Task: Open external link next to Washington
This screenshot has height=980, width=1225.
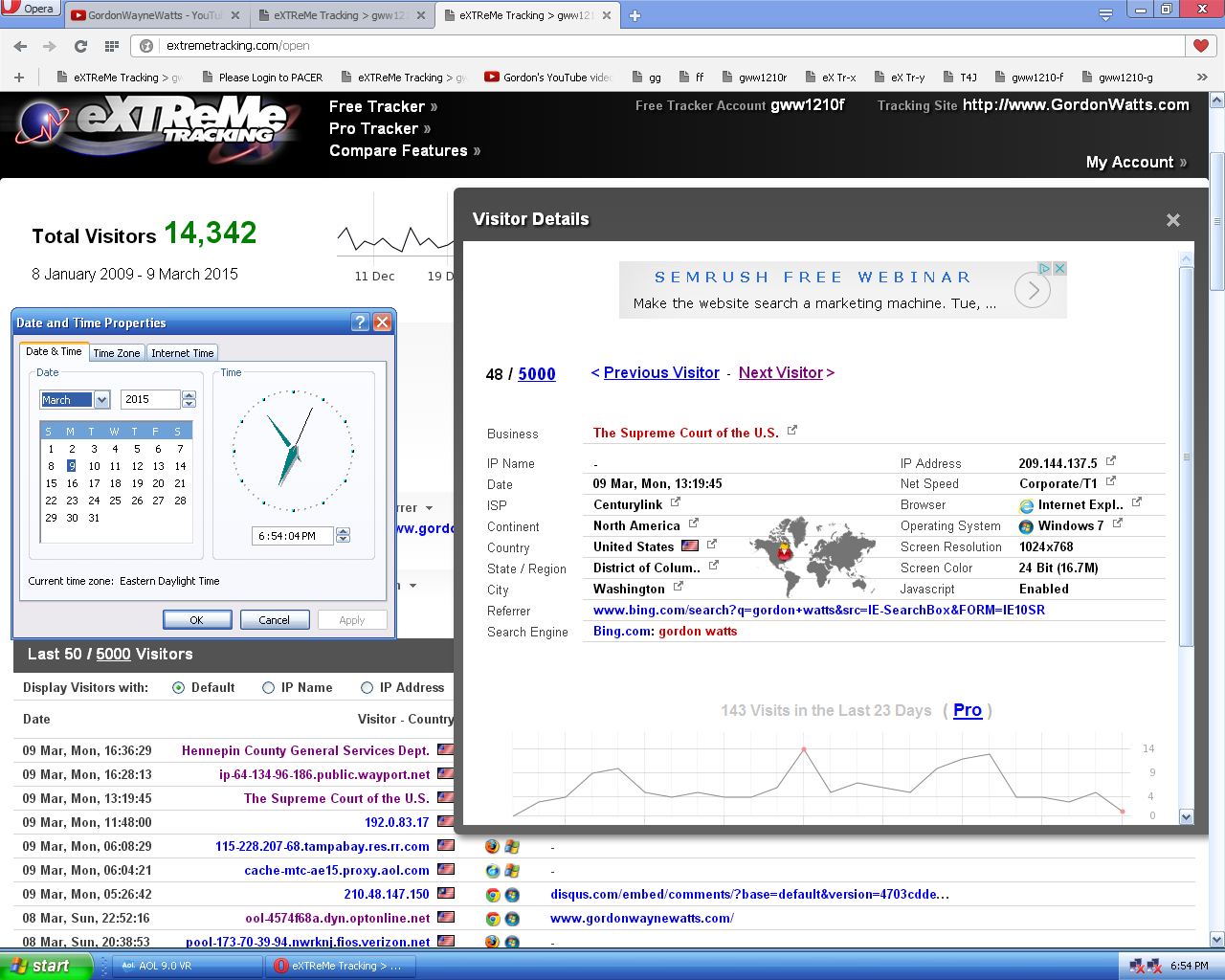Action: coord(678,587)
